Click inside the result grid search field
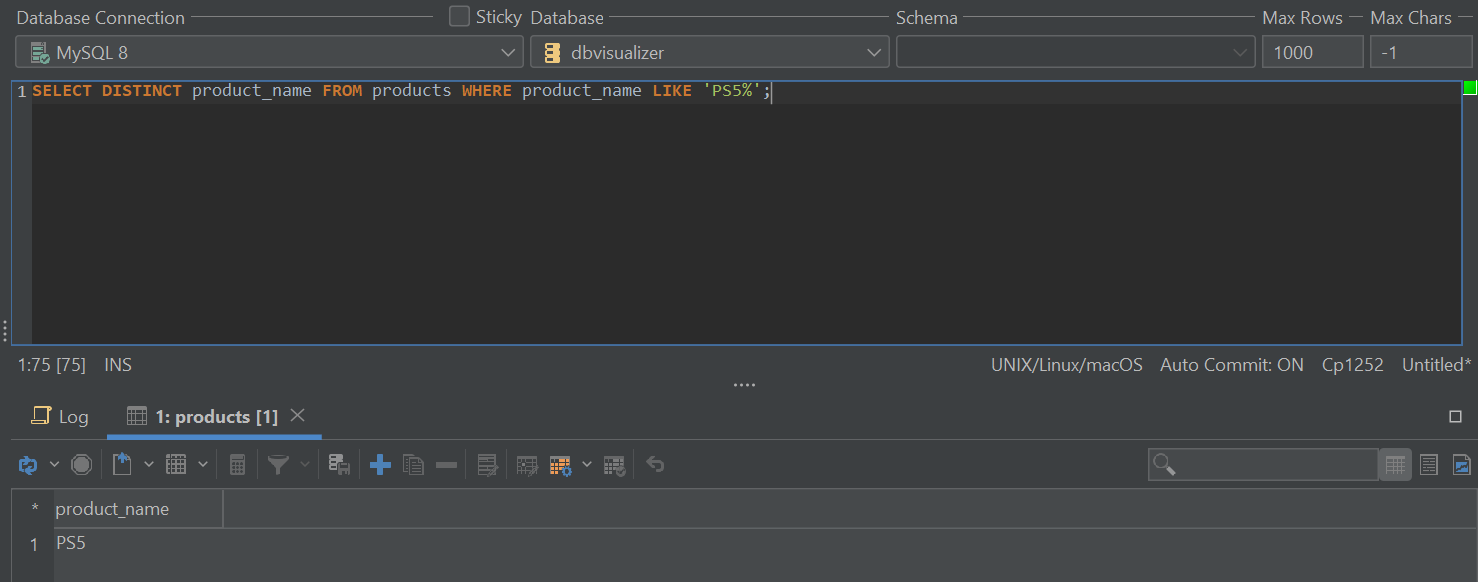The height and width of the screenshot is (582, 1478). [1262, 464]
